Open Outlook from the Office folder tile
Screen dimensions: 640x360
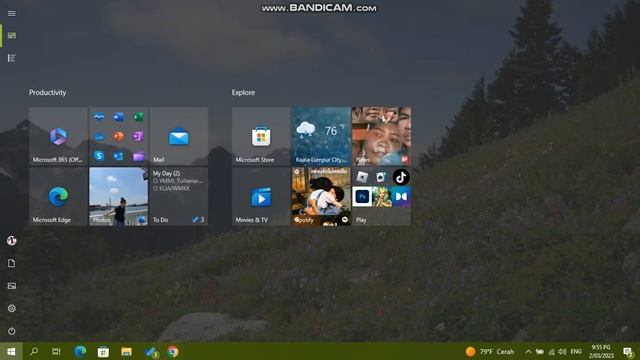118,156
